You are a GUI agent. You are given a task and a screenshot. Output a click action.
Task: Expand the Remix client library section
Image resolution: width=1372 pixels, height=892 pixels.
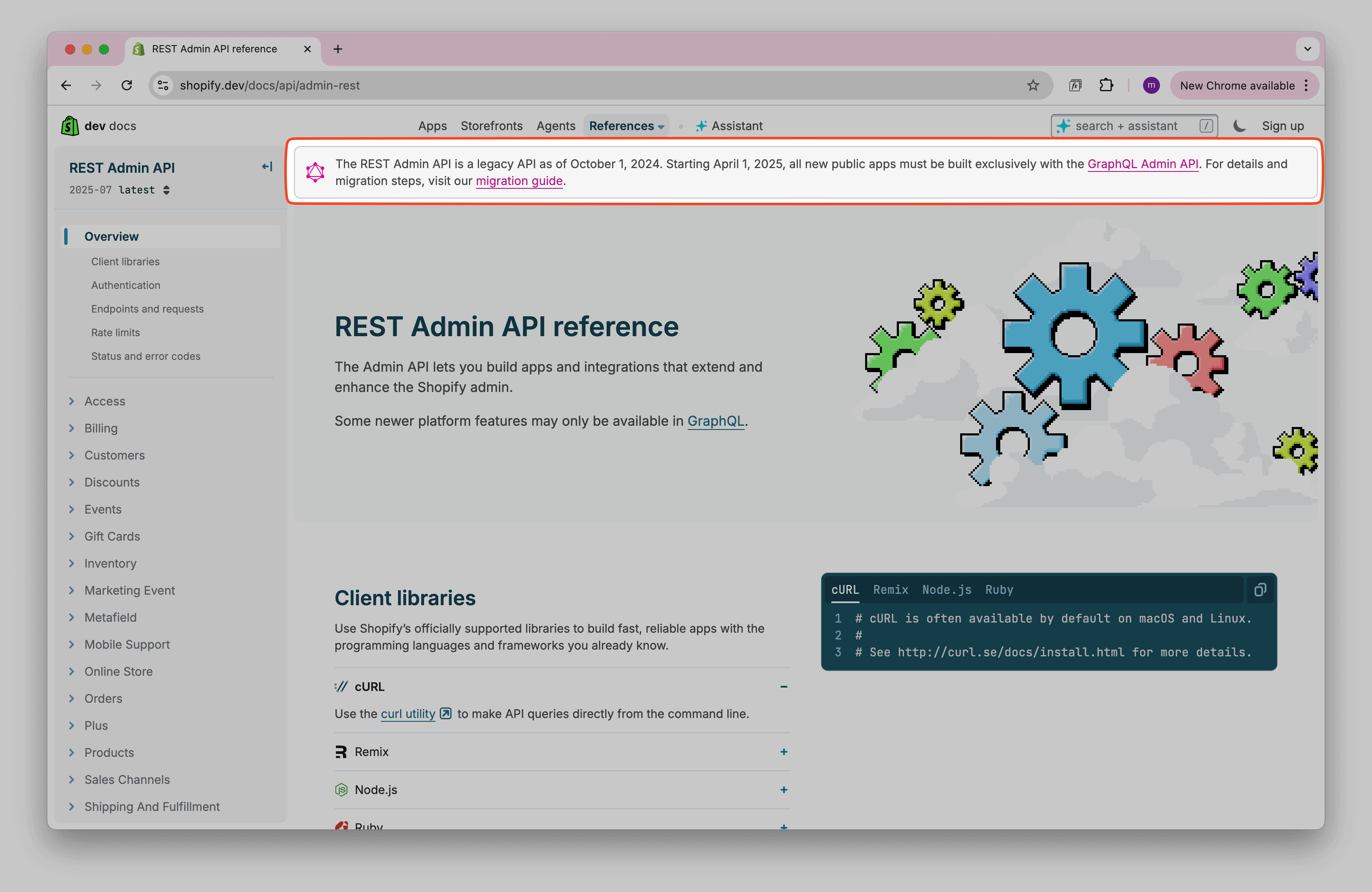(x=784, y=751)
